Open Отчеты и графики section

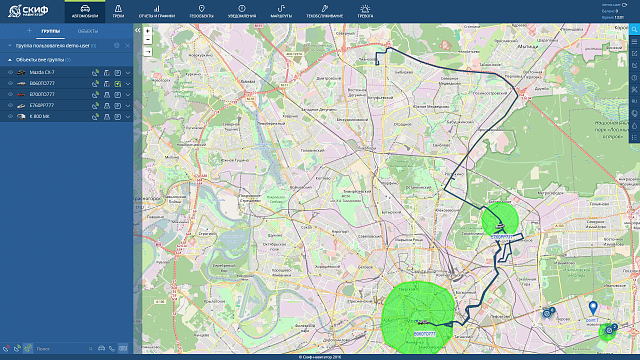click(157, 12)
